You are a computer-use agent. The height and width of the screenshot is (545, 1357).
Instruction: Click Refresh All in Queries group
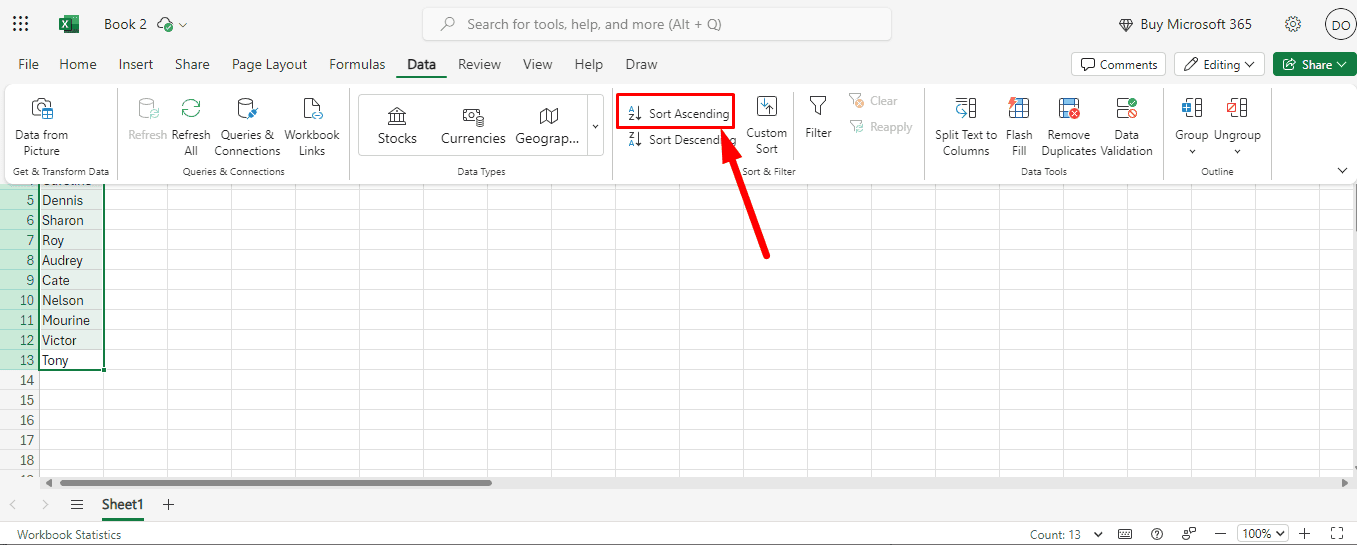click(191, 127)
